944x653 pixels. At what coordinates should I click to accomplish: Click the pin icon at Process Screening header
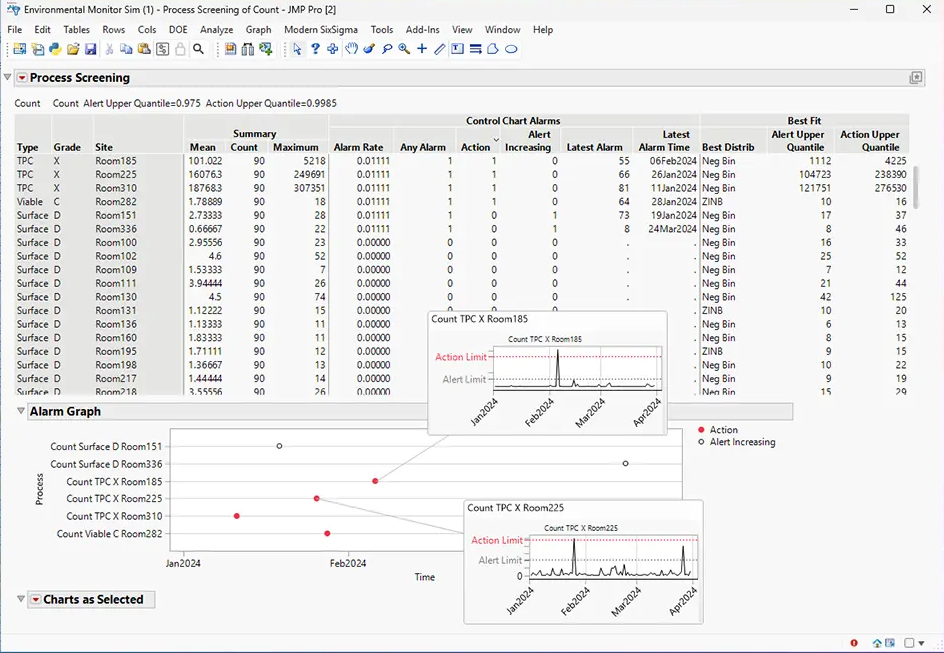coord(916,78)
